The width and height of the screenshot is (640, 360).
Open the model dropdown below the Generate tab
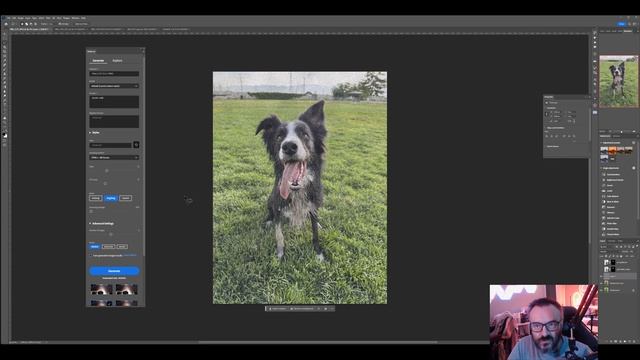pos(114,86)
